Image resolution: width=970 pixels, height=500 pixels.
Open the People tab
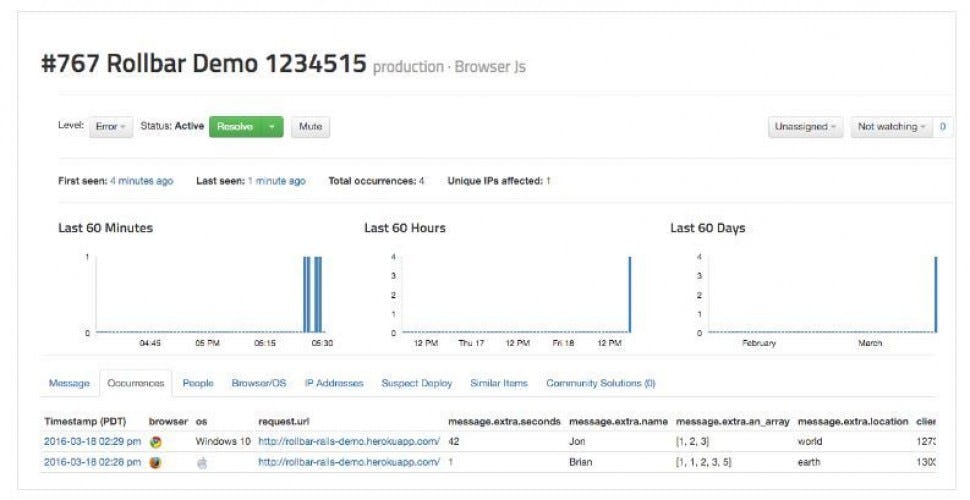coord(198,384)
